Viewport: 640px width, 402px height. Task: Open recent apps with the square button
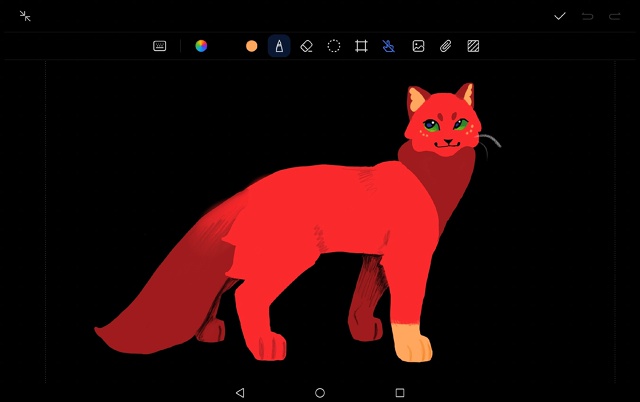400,393
